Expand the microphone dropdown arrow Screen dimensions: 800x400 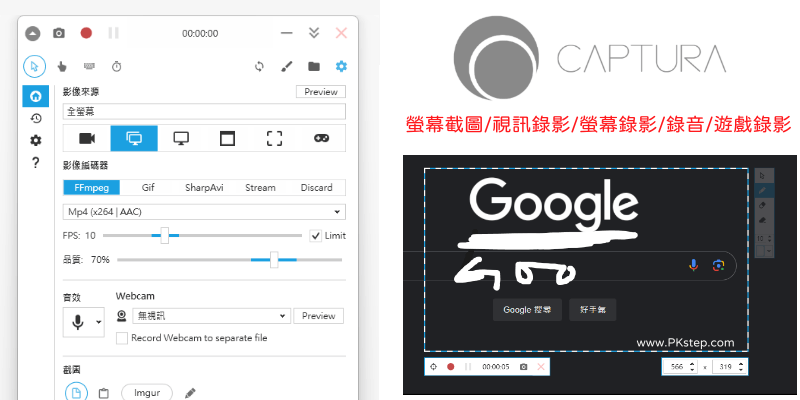pyautogui.click(x=98, y=322)
